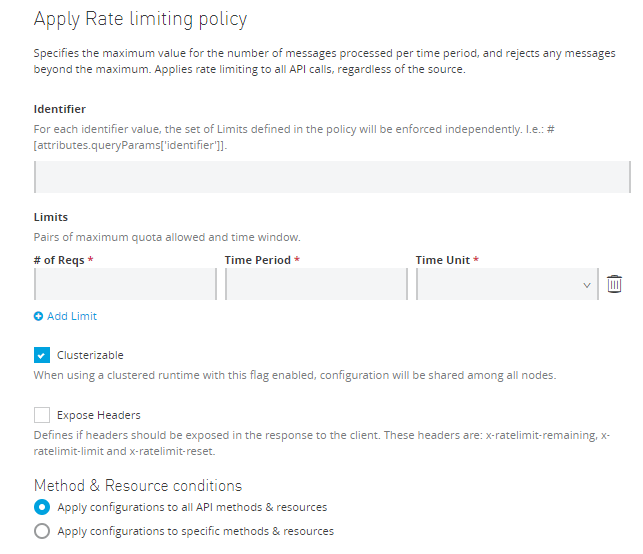Click the Add Limit link
Screen dimensions: 643x554
(72, 316)
